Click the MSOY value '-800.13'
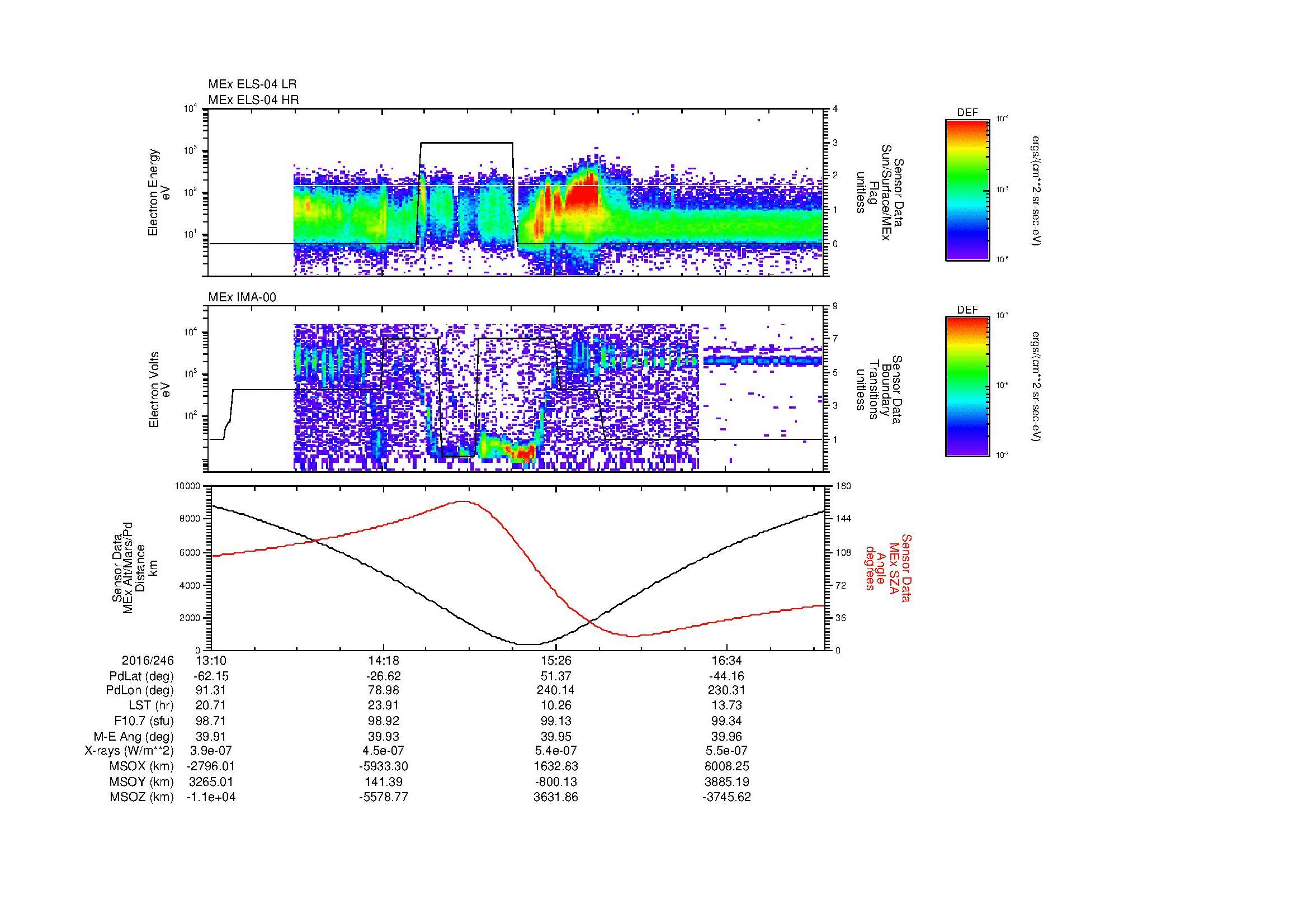Image resolution: width=1308 pixels, height=924 pixels. tap(556, 781)
